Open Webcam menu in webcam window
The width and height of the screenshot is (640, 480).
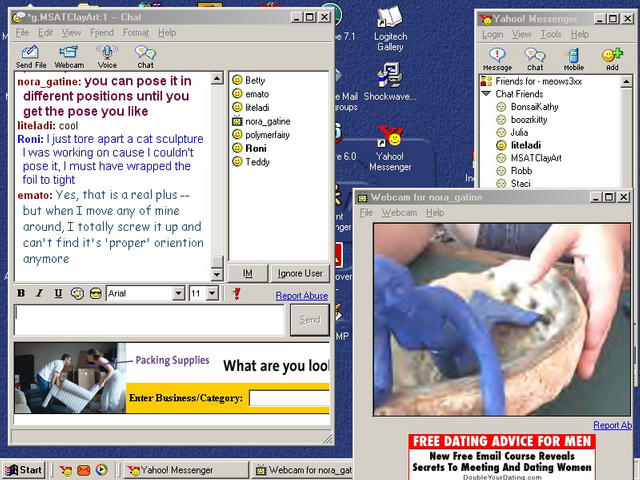399,213
